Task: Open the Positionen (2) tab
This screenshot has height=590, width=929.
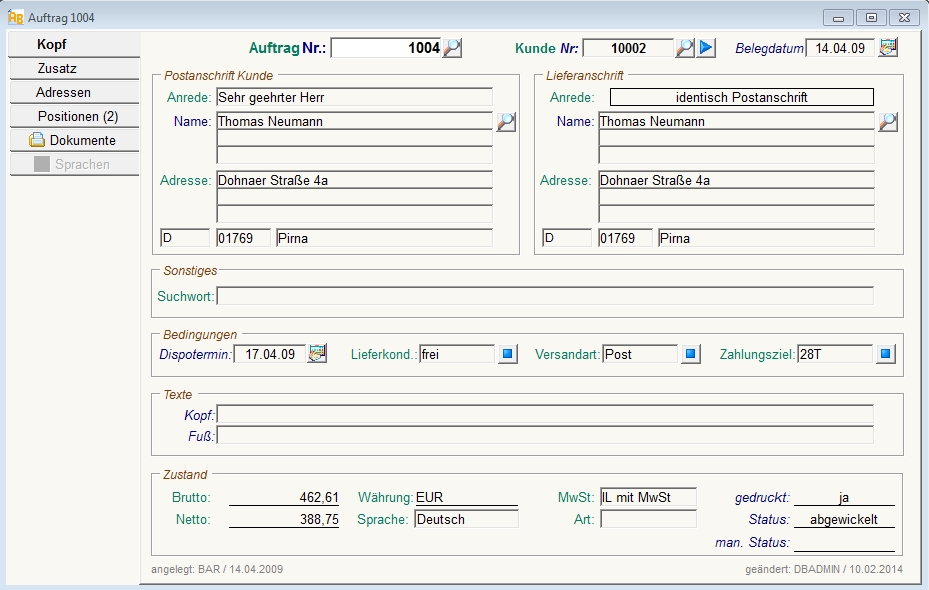Action: click(x=74, y=117)
